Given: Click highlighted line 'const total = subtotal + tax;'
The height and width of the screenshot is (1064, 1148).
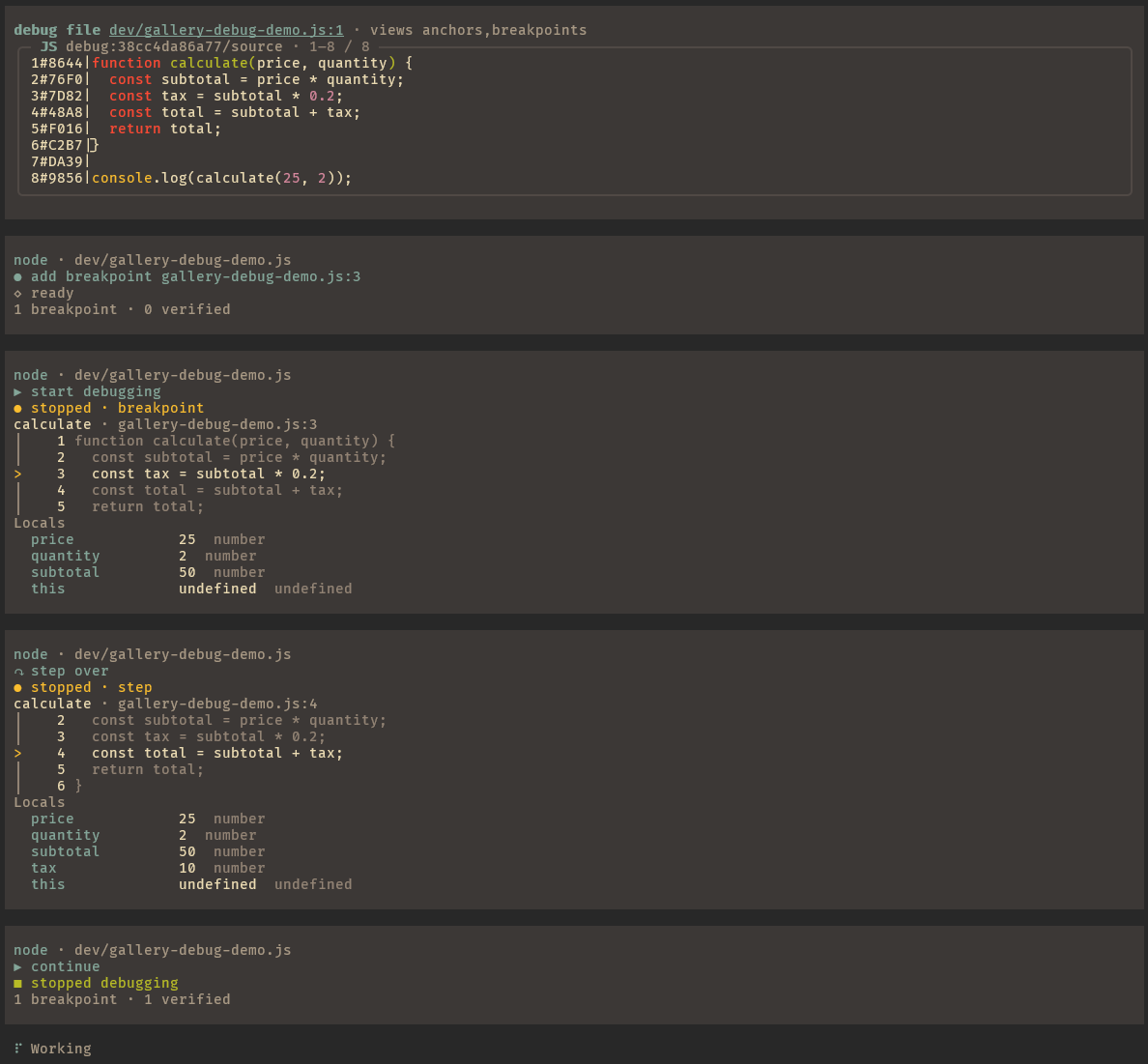Looking at the screenshot, I should tap(217, 753).
